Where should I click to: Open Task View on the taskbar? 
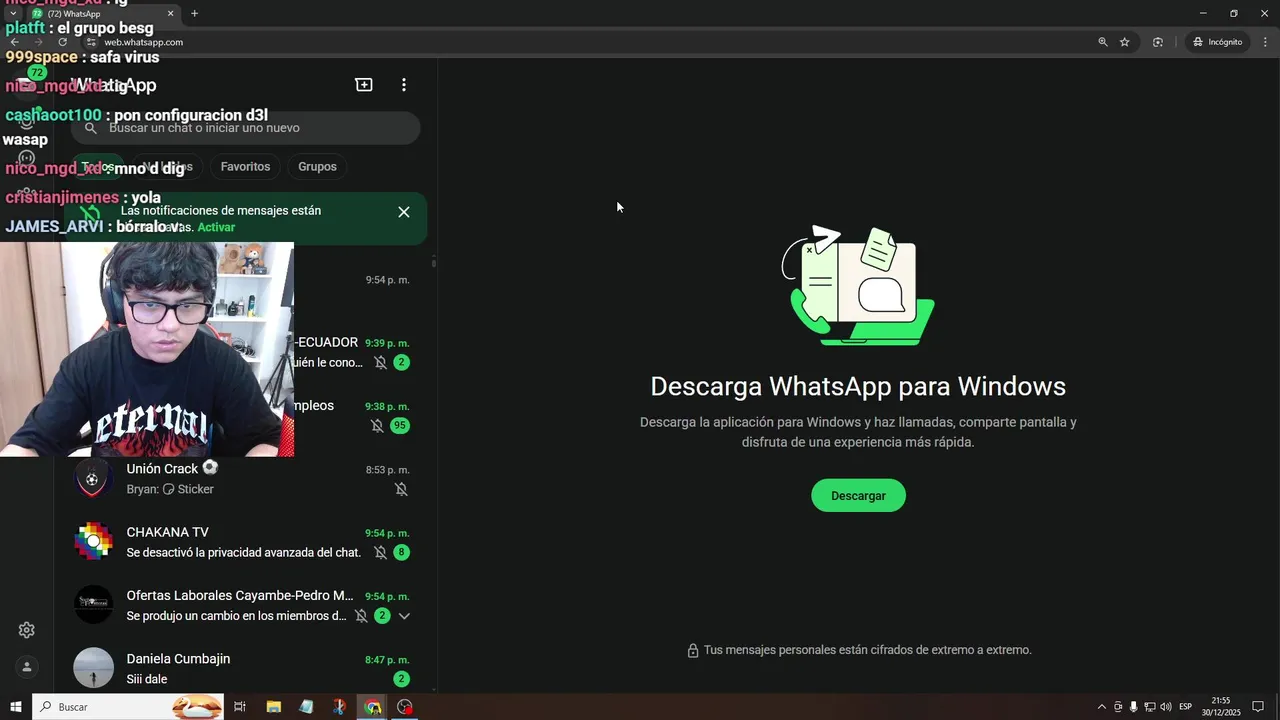(x=240, y=707)
